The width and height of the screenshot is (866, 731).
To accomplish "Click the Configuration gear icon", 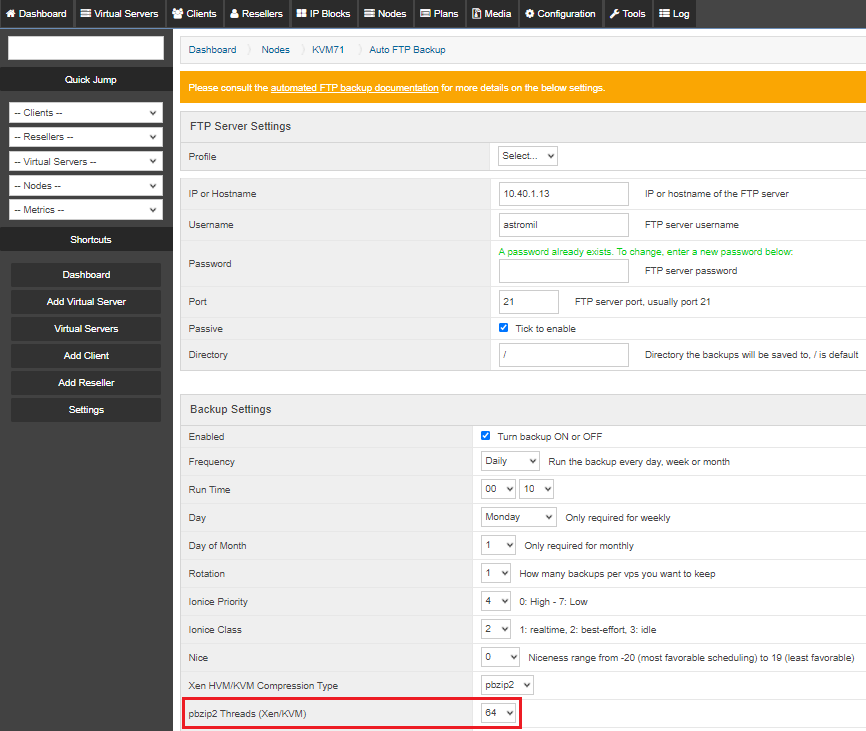I will [x=530, y=14].
